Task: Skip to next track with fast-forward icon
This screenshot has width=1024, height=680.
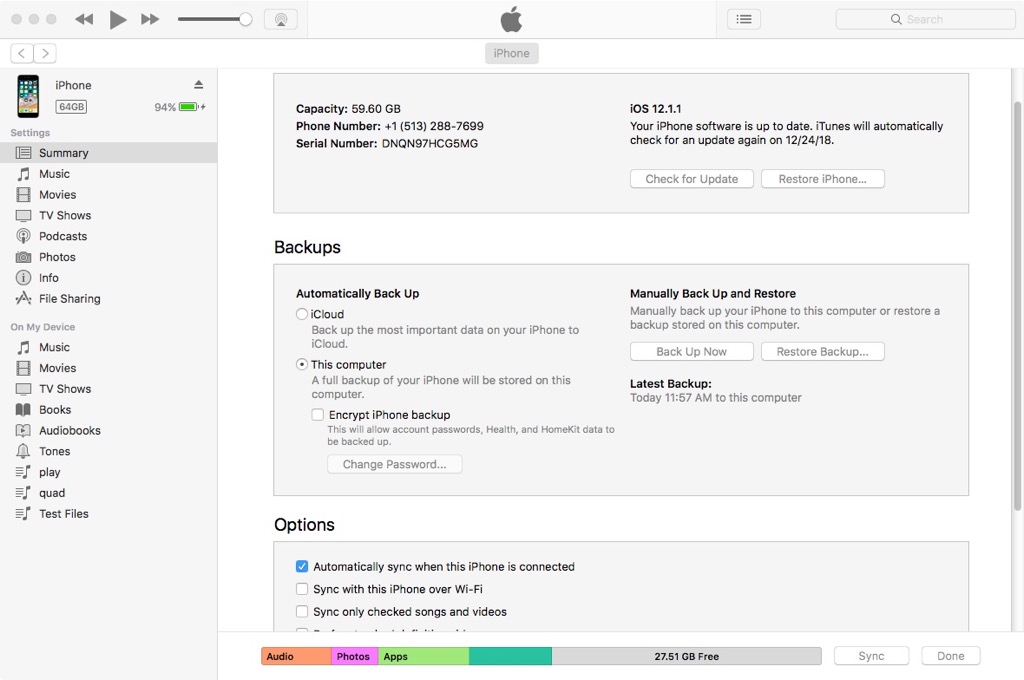Action: tap(150, 19)
